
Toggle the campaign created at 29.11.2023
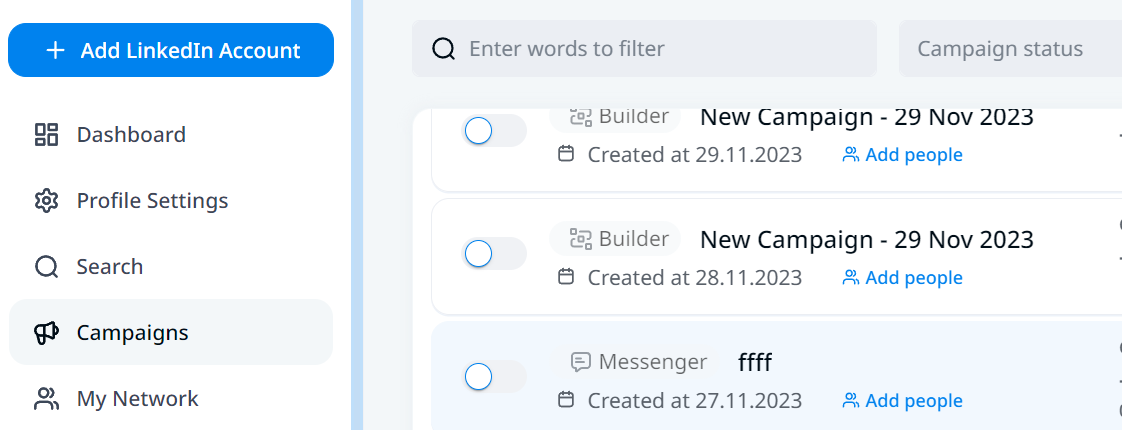(494, 131)
